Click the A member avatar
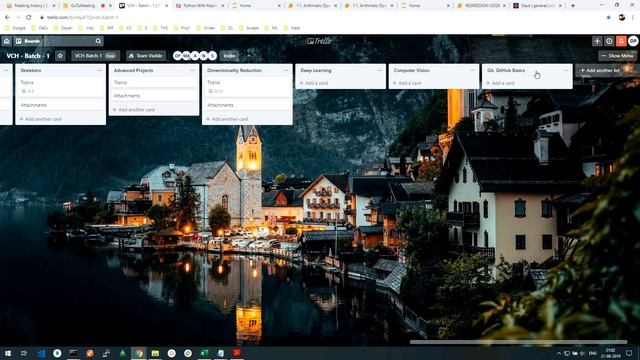Screen dimensions: 640x360 coord(195,56)
